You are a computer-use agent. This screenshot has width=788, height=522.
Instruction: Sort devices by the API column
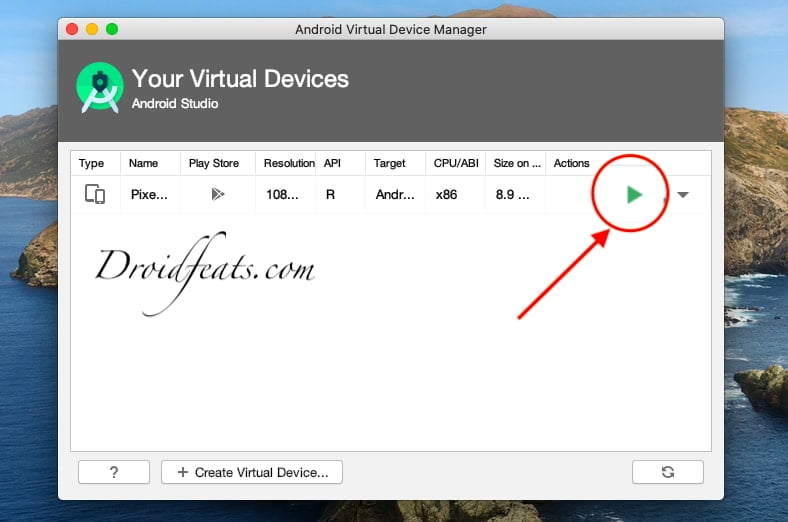click(333, 163)
